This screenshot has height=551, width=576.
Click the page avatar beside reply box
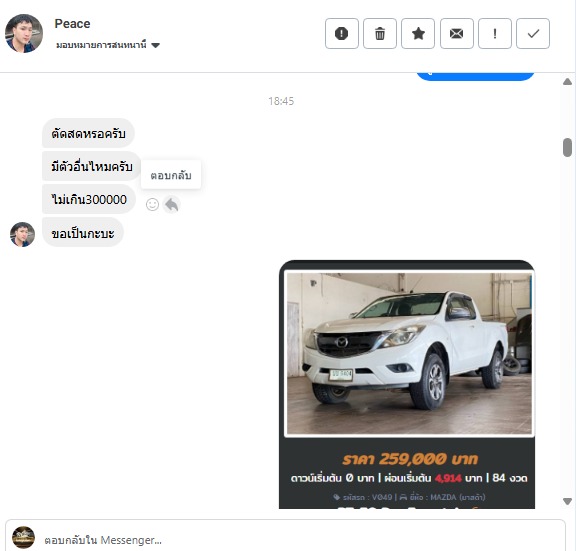pos(24,537)
